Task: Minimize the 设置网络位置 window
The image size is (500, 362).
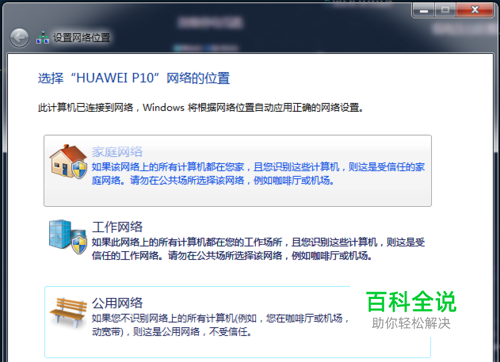Action: point(424,10)
